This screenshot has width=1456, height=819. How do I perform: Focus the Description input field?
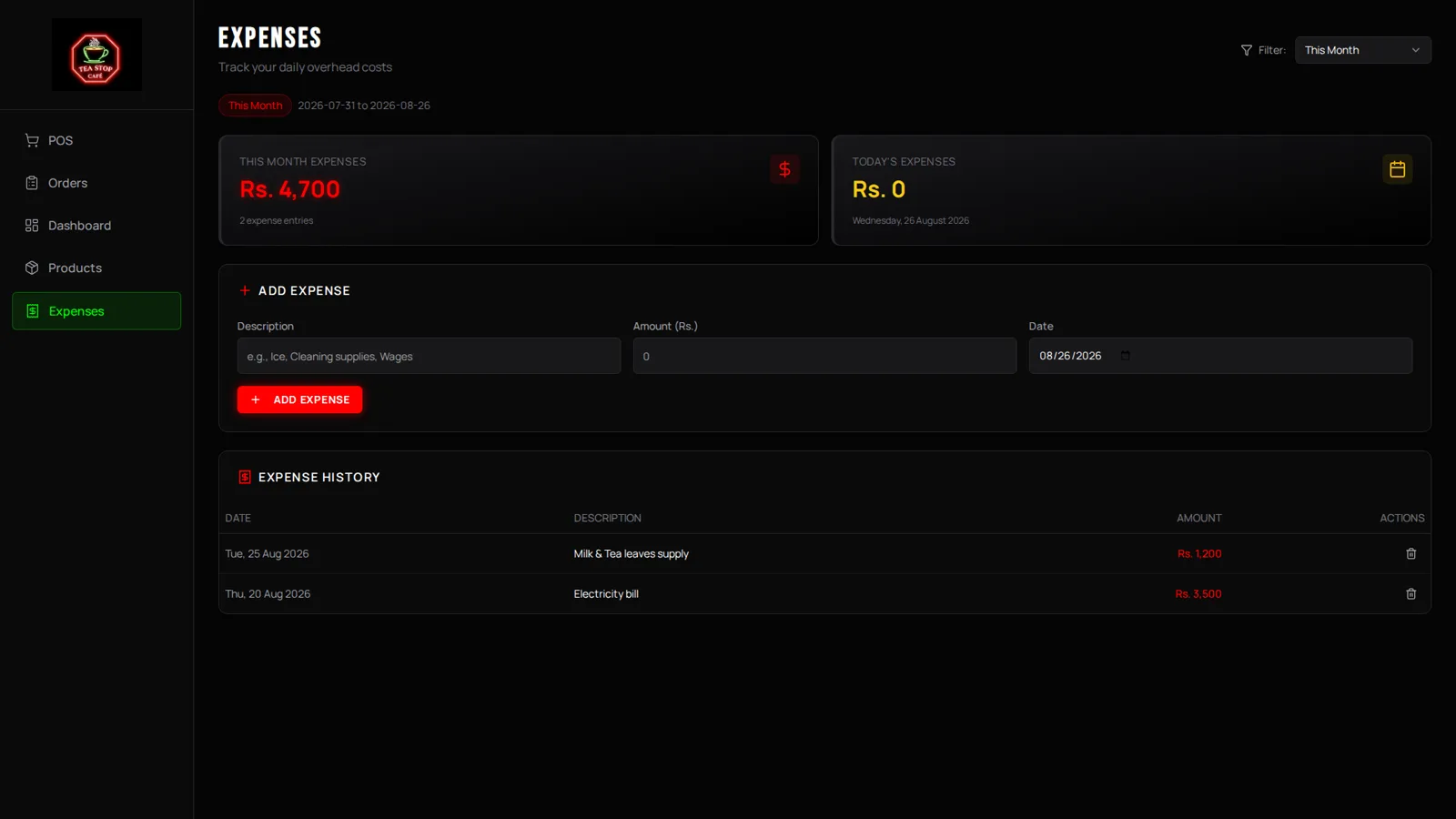pyautogui.click(x=429, y=356)
